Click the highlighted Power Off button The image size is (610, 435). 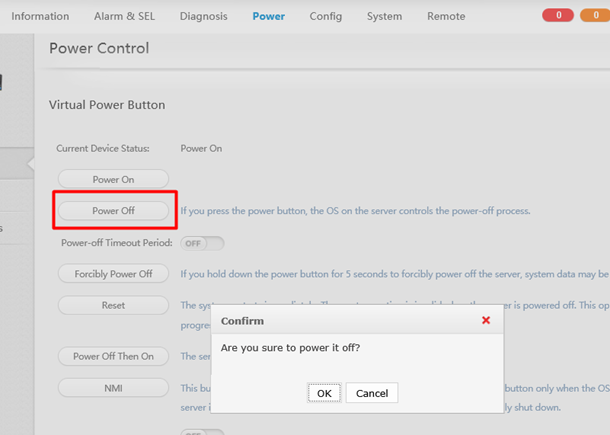113,211
